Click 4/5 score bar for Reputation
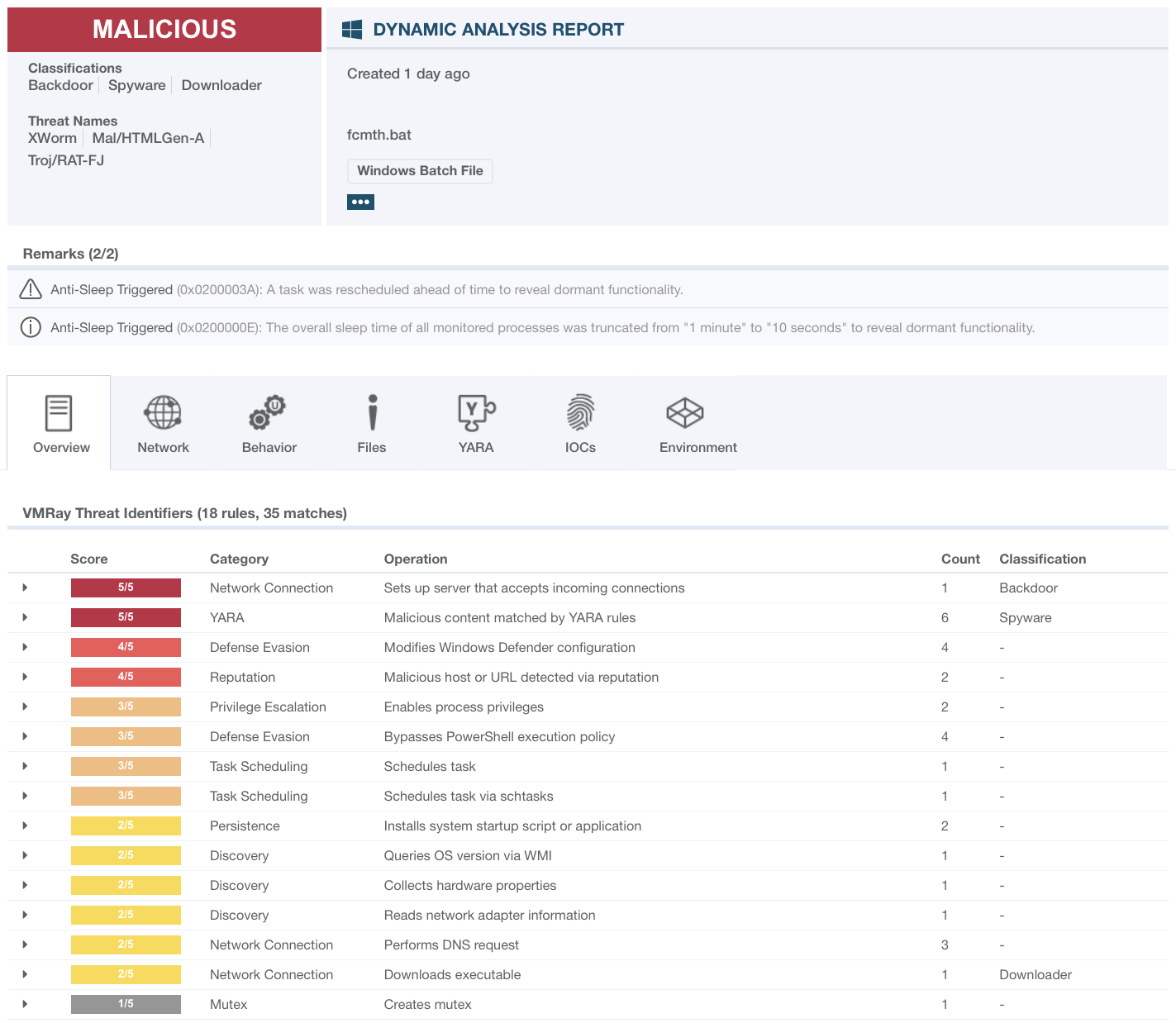Viewport: 1176px width, 1023px height. (126, 677)
